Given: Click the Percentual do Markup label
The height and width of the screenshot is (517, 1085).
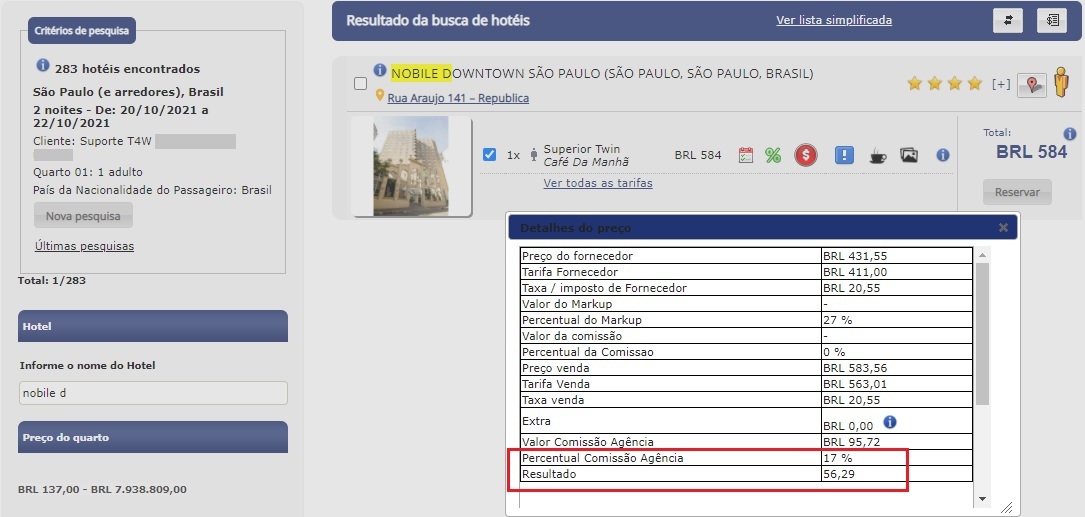Looking at the screenshot, I should pyautogui.click(x=582, y=320).
